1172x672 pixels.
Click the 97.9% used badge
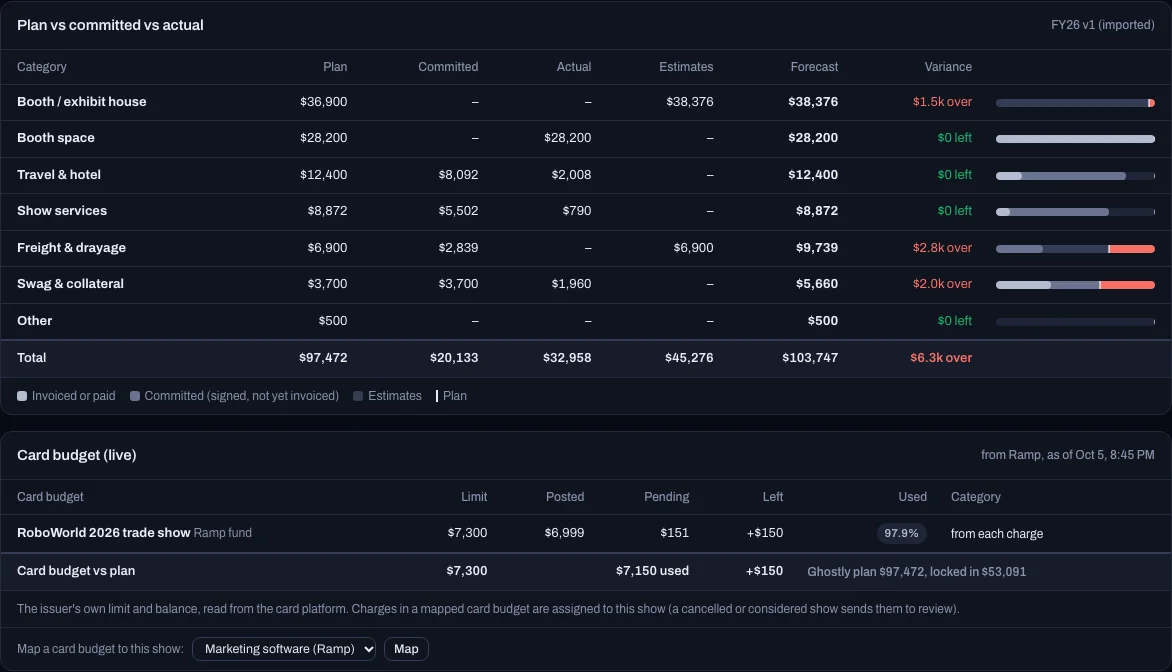[901, 533]
